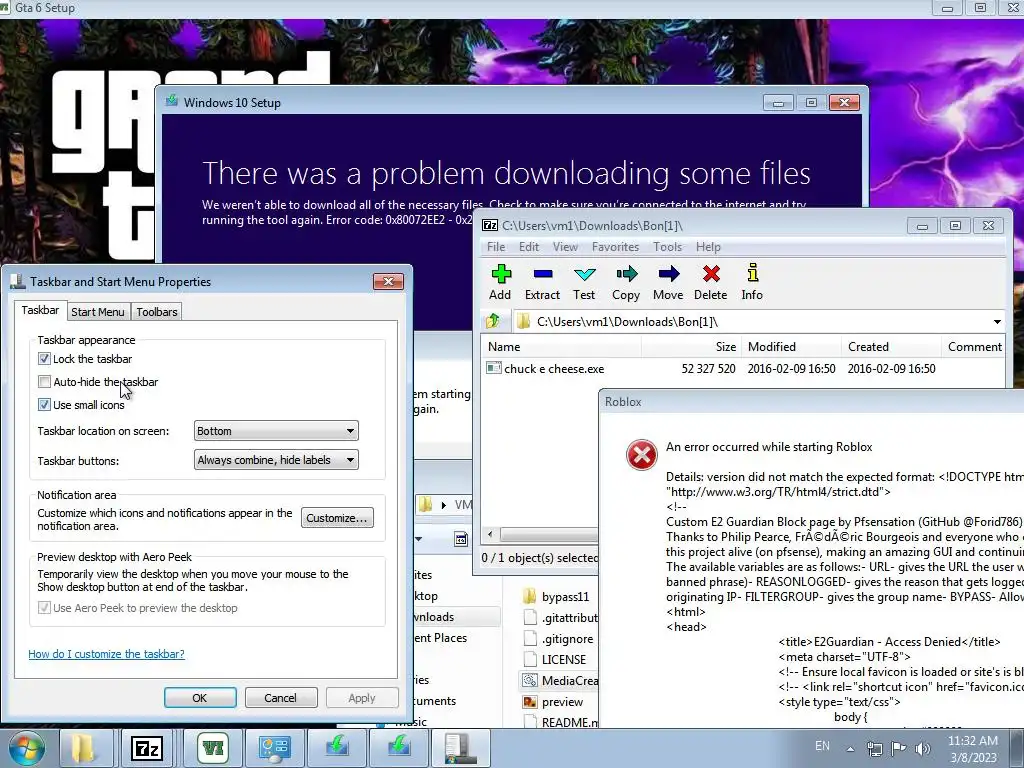Image resolution: width=1024 pixels, height=768 pixels.
Task: Switch to the Toolbars tab
Action: coord(157,312)
